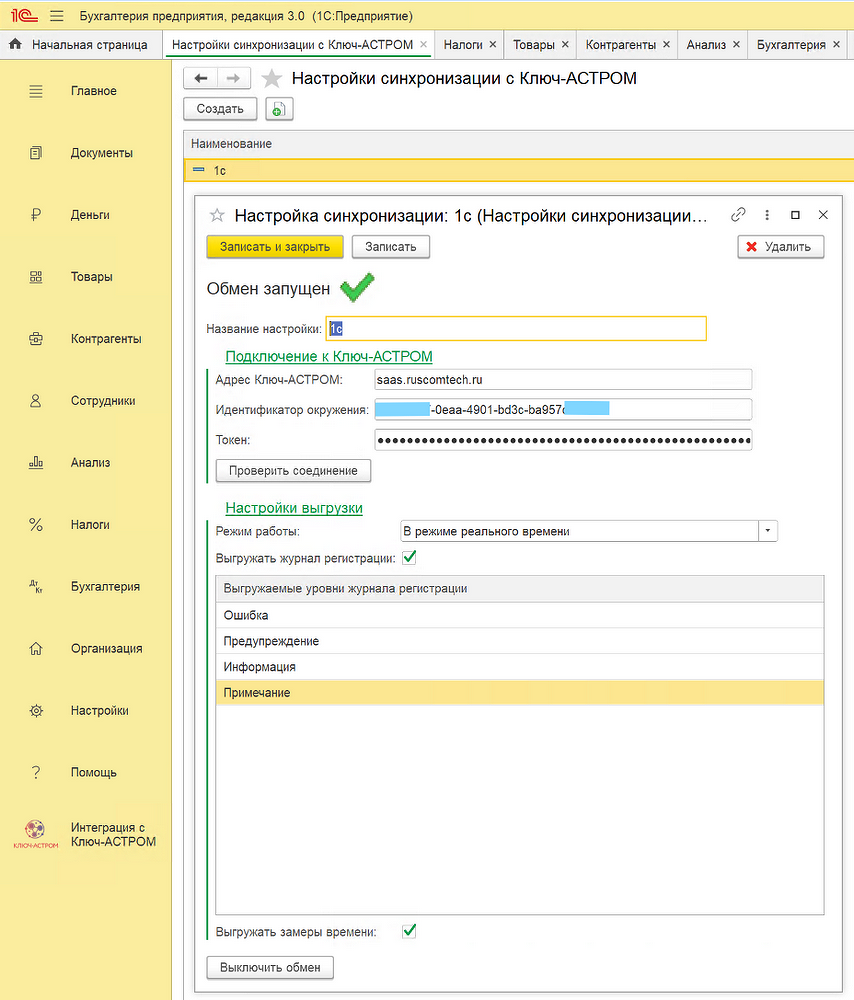Close the Контрагенты tab
854x1000 pixels.
666,45
